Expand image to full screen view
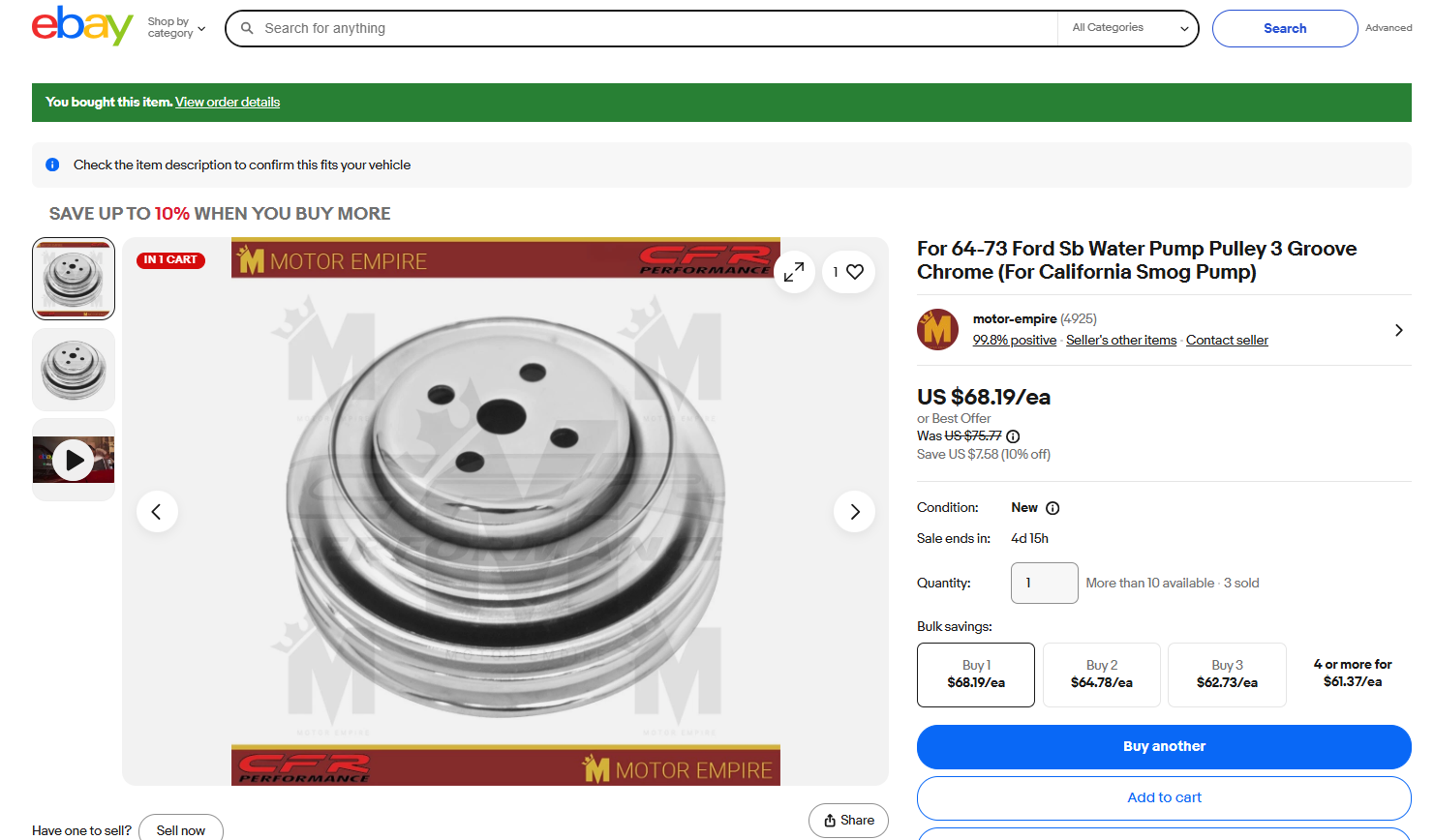This screenshot has width=1434, height=840. click(x=794, y=272)
